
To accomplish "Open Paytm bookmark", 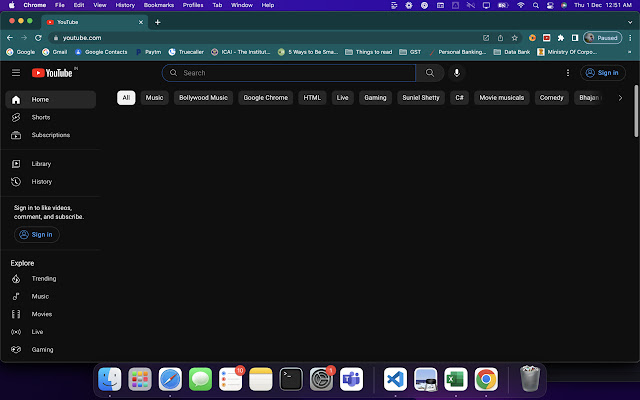I will click(149, 52).
